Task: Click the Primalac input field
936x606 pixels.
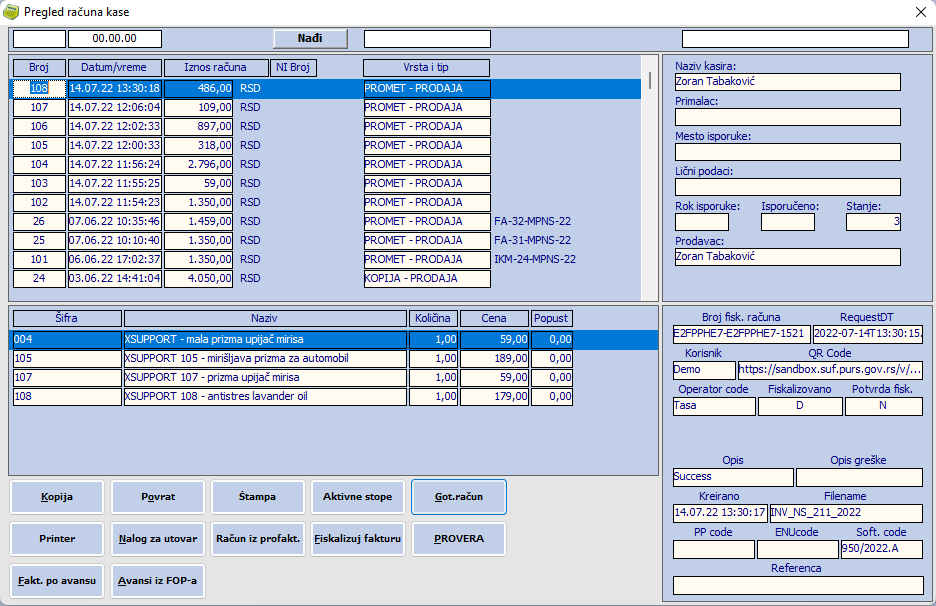Action: pos(787,117)
